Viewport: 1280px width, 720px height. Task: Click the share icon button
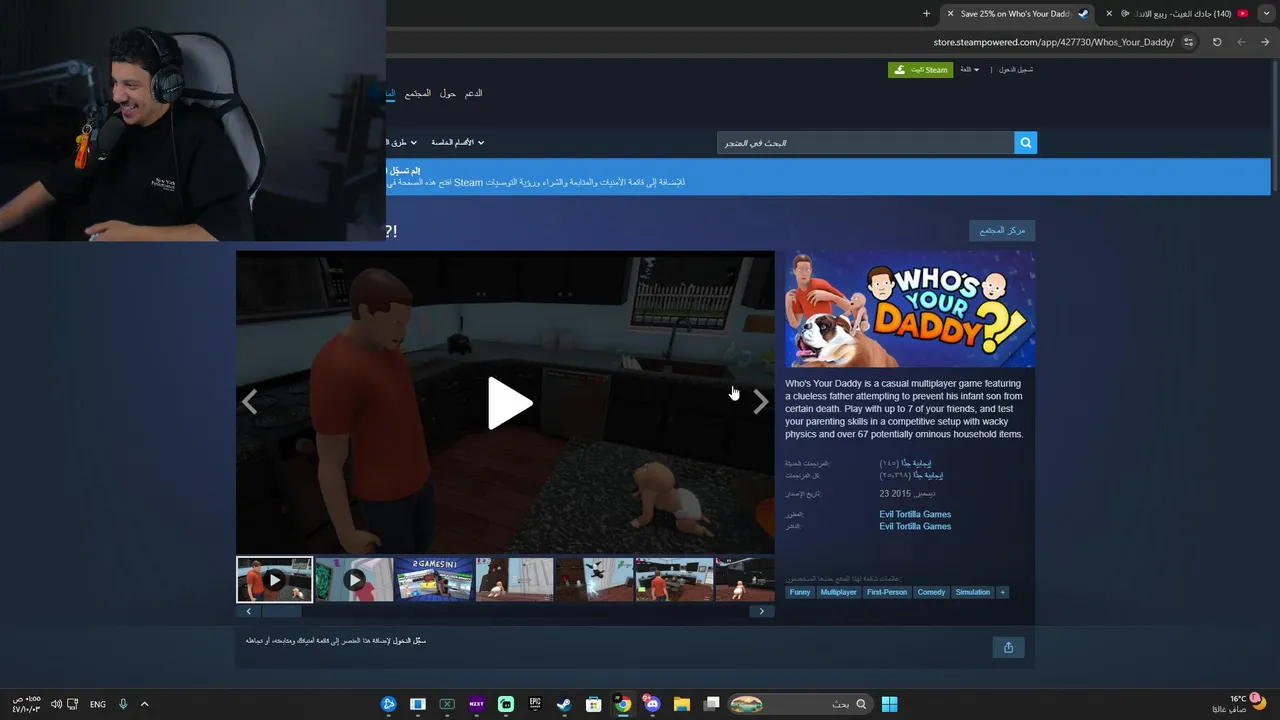(1008, 647)
